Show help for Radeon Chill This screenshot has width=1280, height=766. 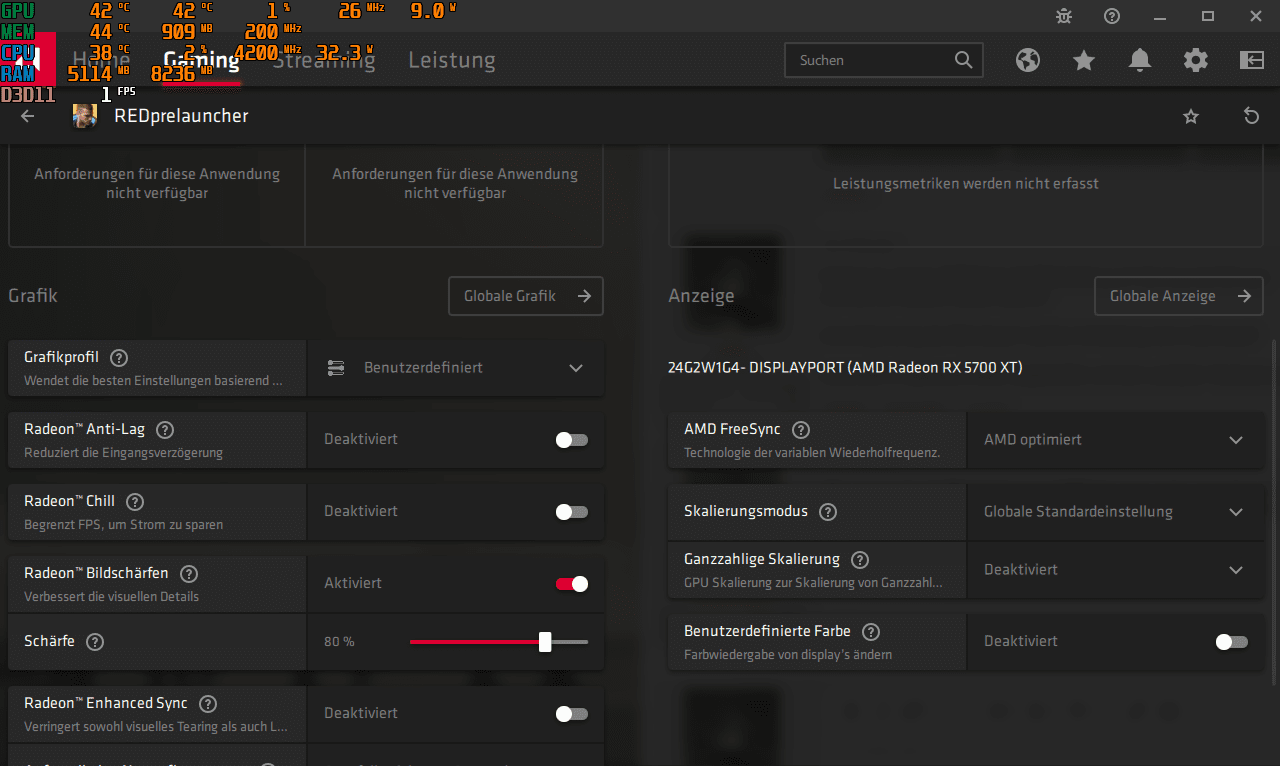pyautogui.click(x=135, y=501)
